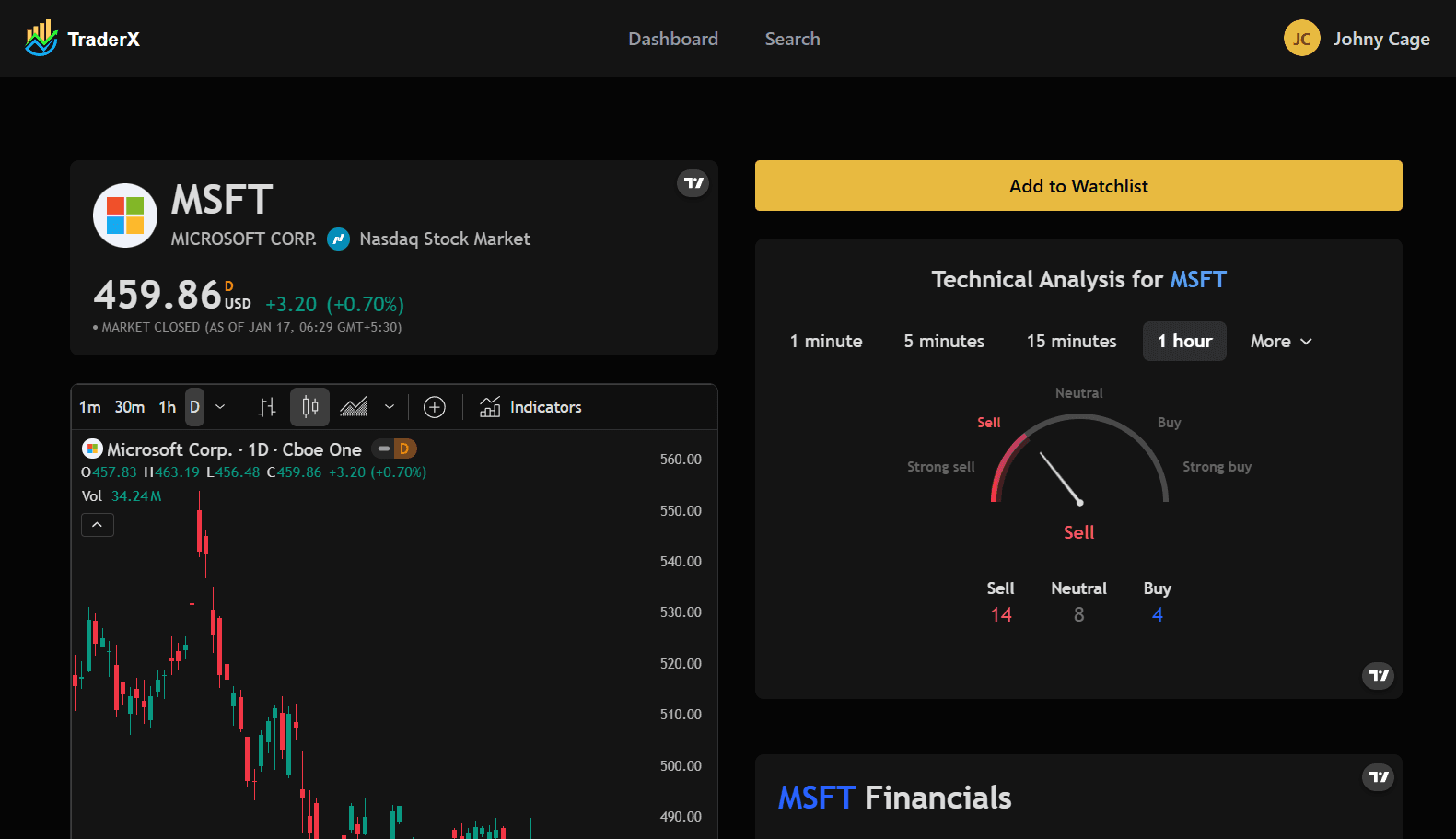Switch to the 5 minutes analysis tab
Image resolution: width=1456 pixels, height=839 pixels.
coord(944,342)
